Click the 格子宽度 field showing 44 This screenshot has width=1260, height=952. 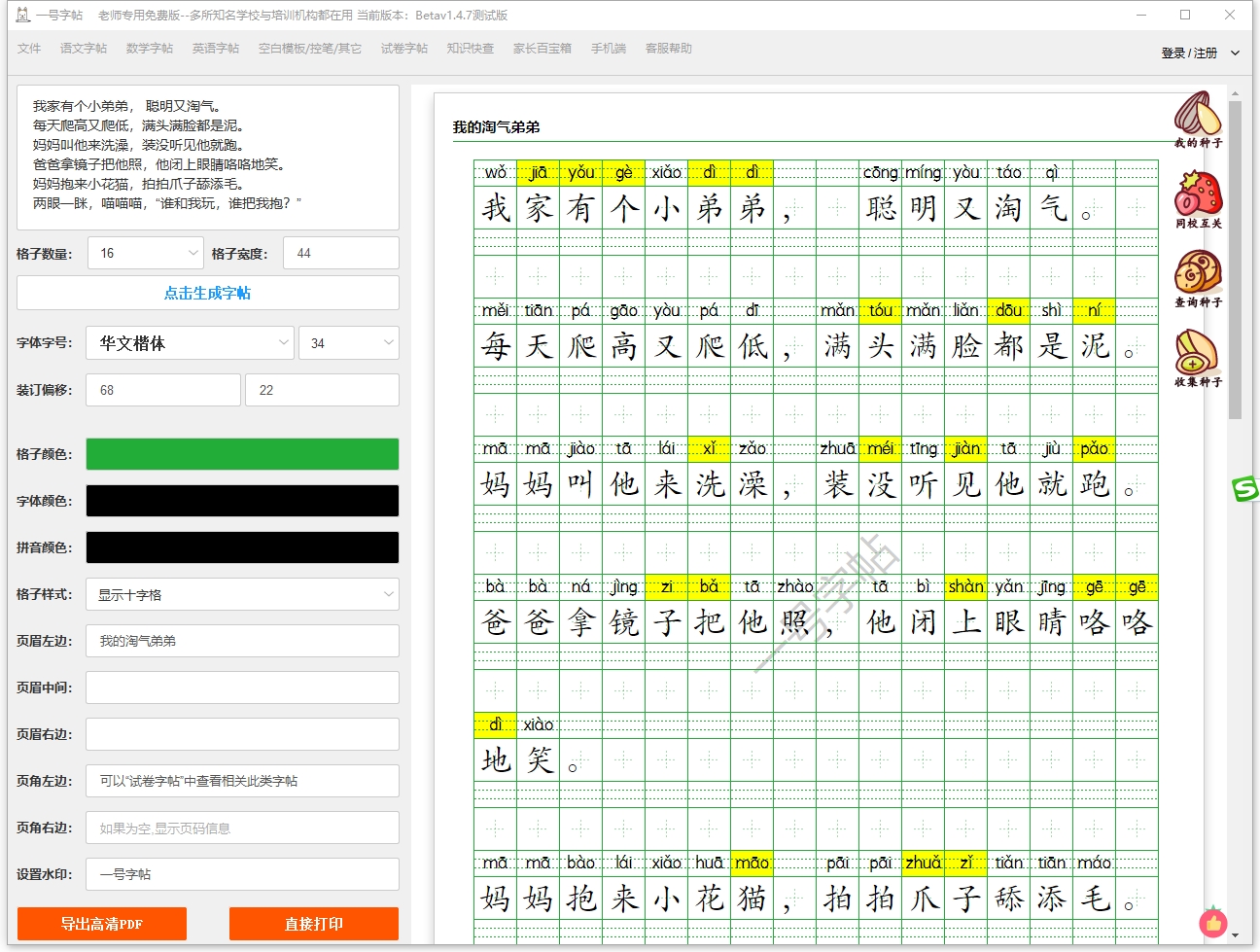tap(341, 253)
